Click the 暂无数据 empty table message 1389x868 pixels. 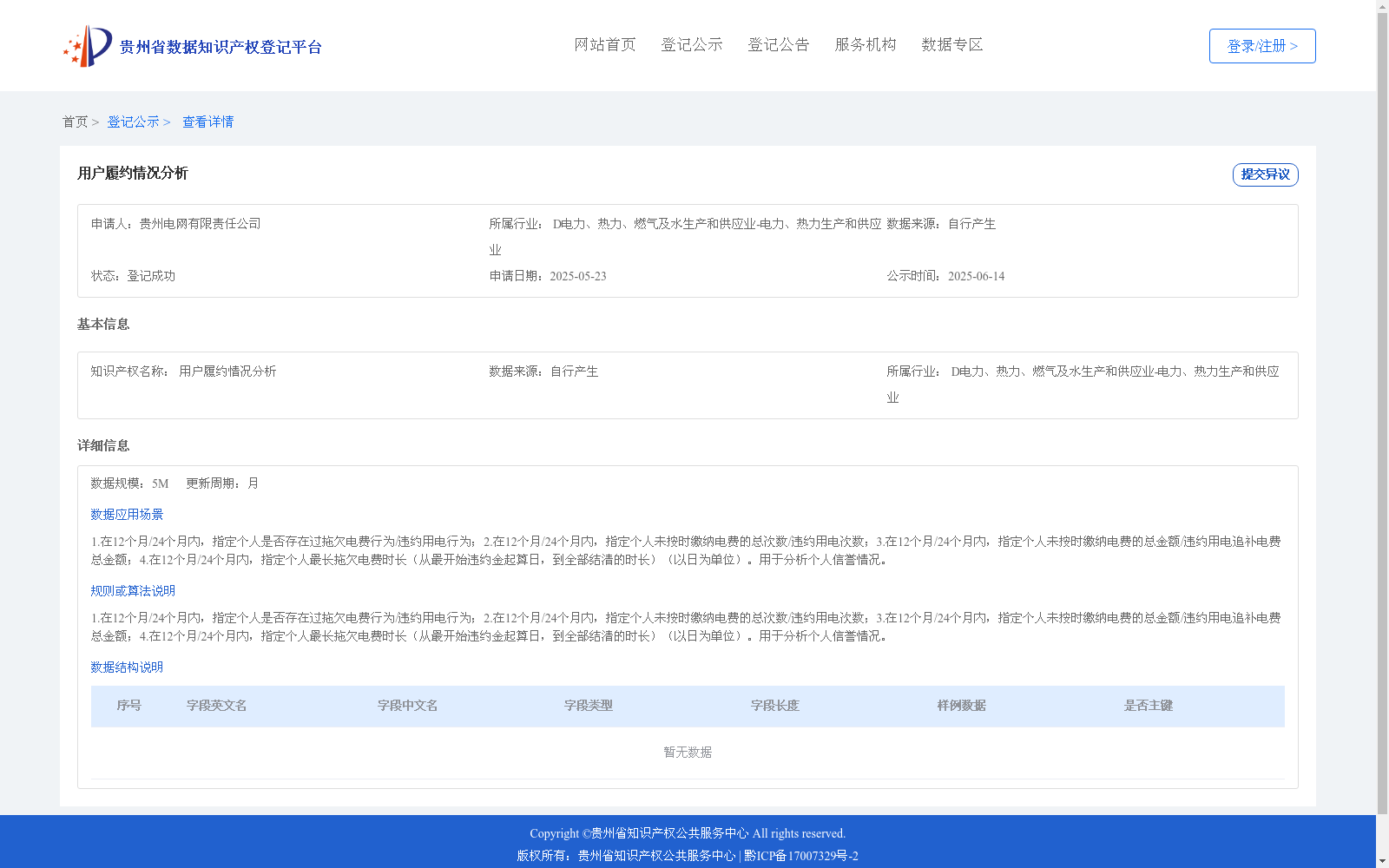point(688,753)
